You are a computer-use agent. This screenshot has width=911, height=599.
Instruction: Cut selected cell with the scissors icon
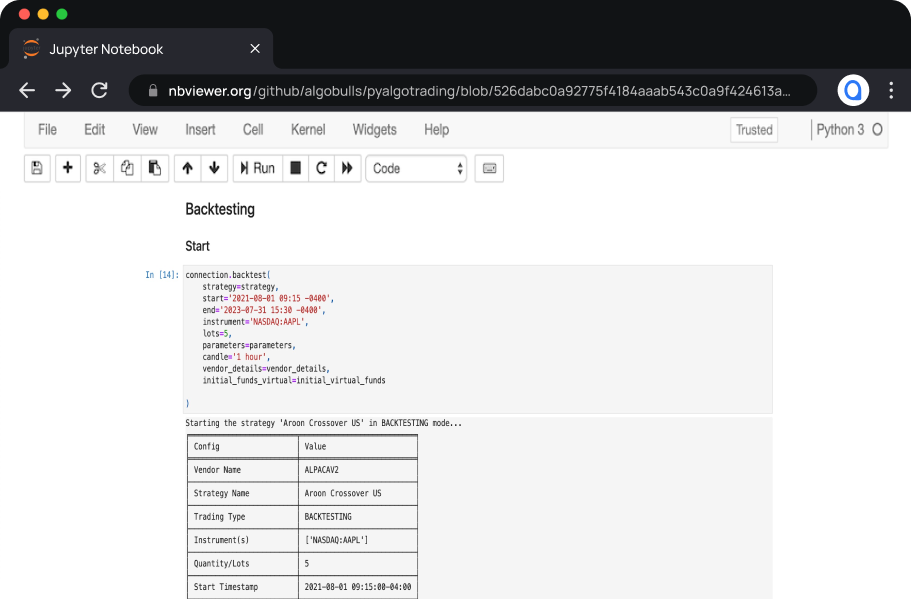99,168
